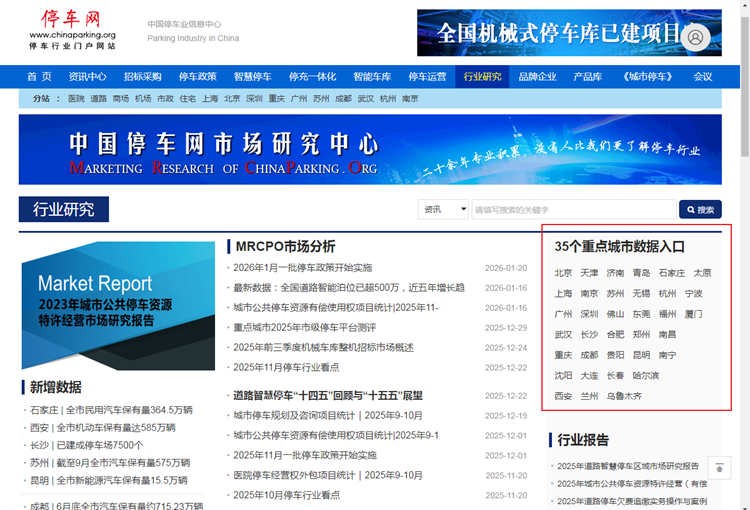The height and width of the screenshot is (510, 750).
Task: Select 北京 in key city data panel
Action: [x=563, y=272]
